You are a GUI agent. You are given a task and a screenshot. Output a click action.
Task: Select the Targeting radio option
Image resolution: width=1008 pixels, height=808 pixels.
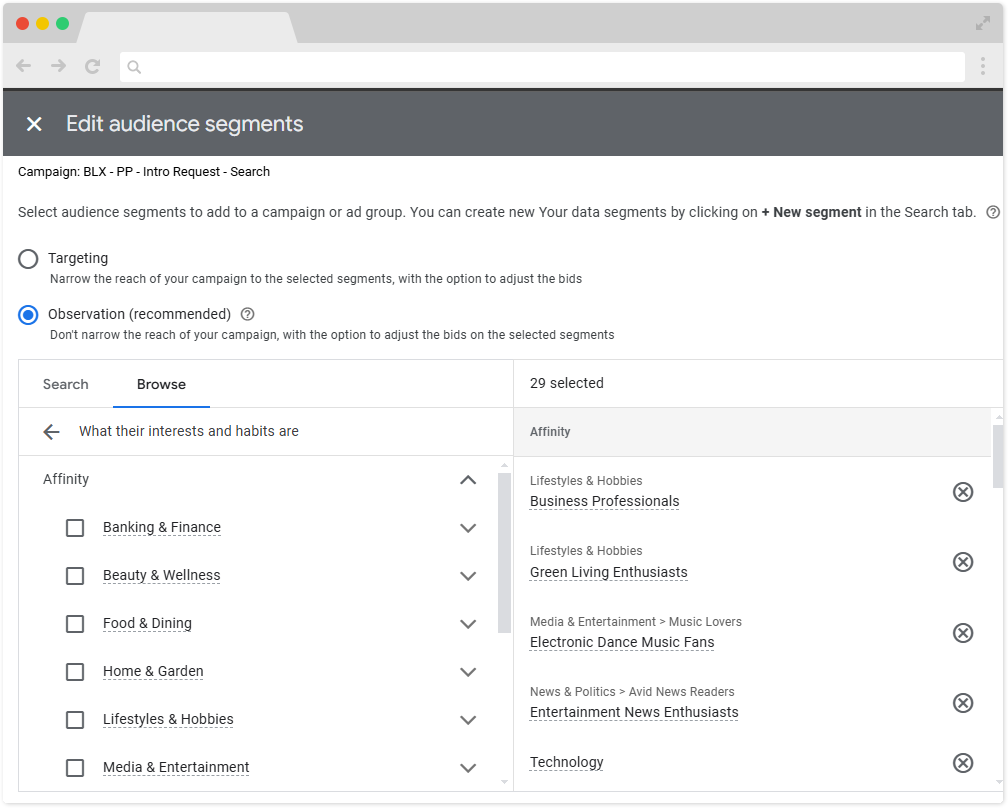[x=28, y=259]
